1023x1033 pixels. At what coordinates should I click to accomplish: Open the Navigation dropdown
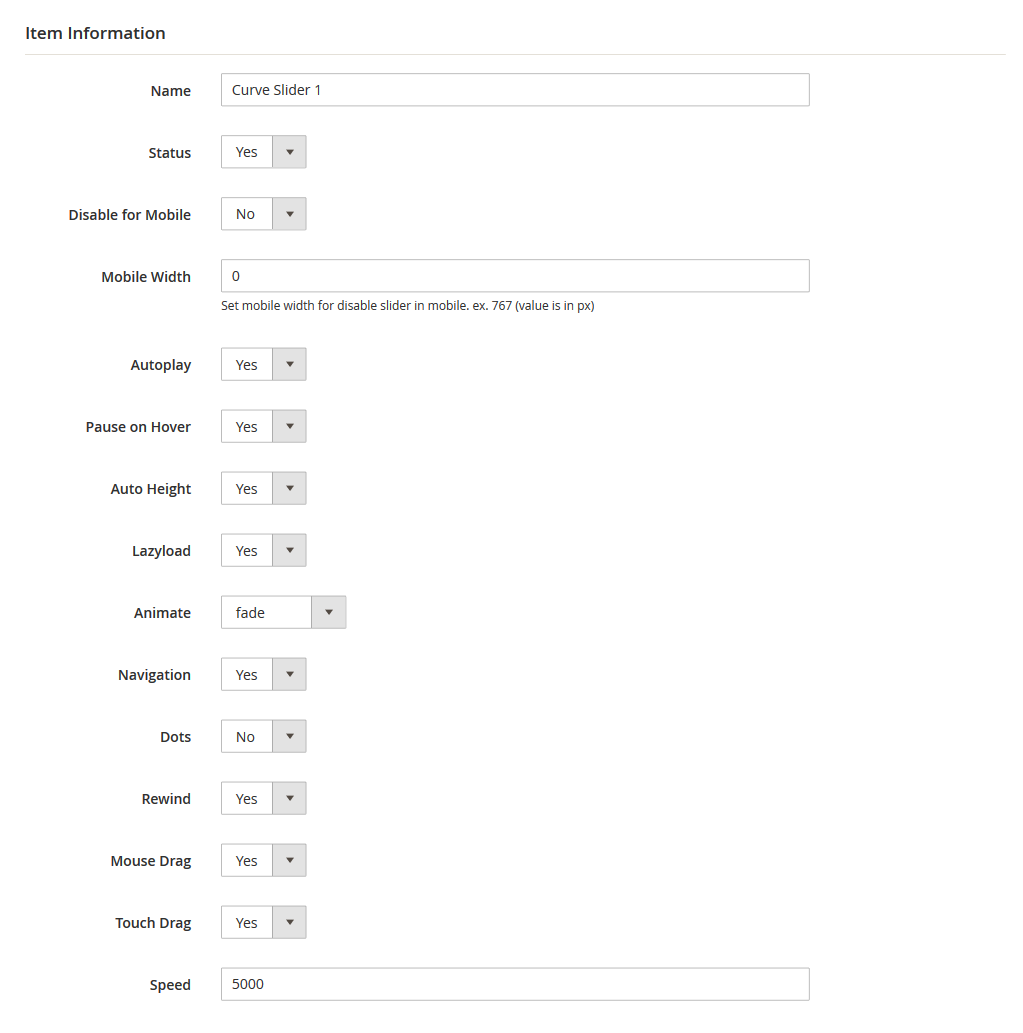[x=263, y=675]
